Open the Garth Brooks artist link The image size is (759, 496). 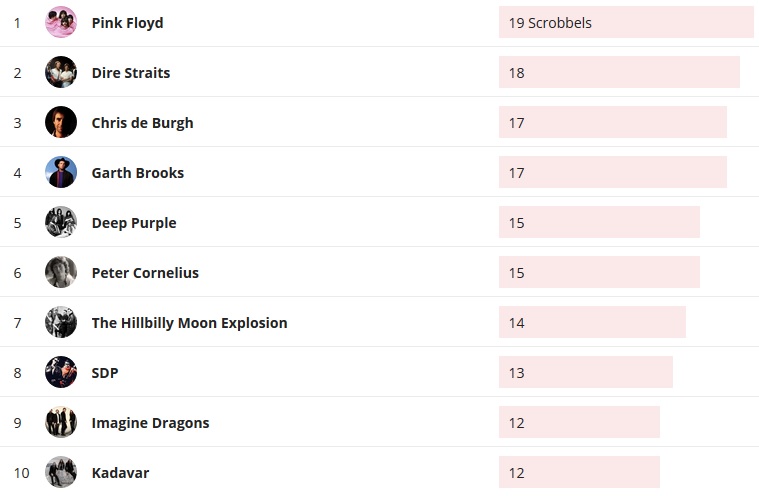point(137,172)
